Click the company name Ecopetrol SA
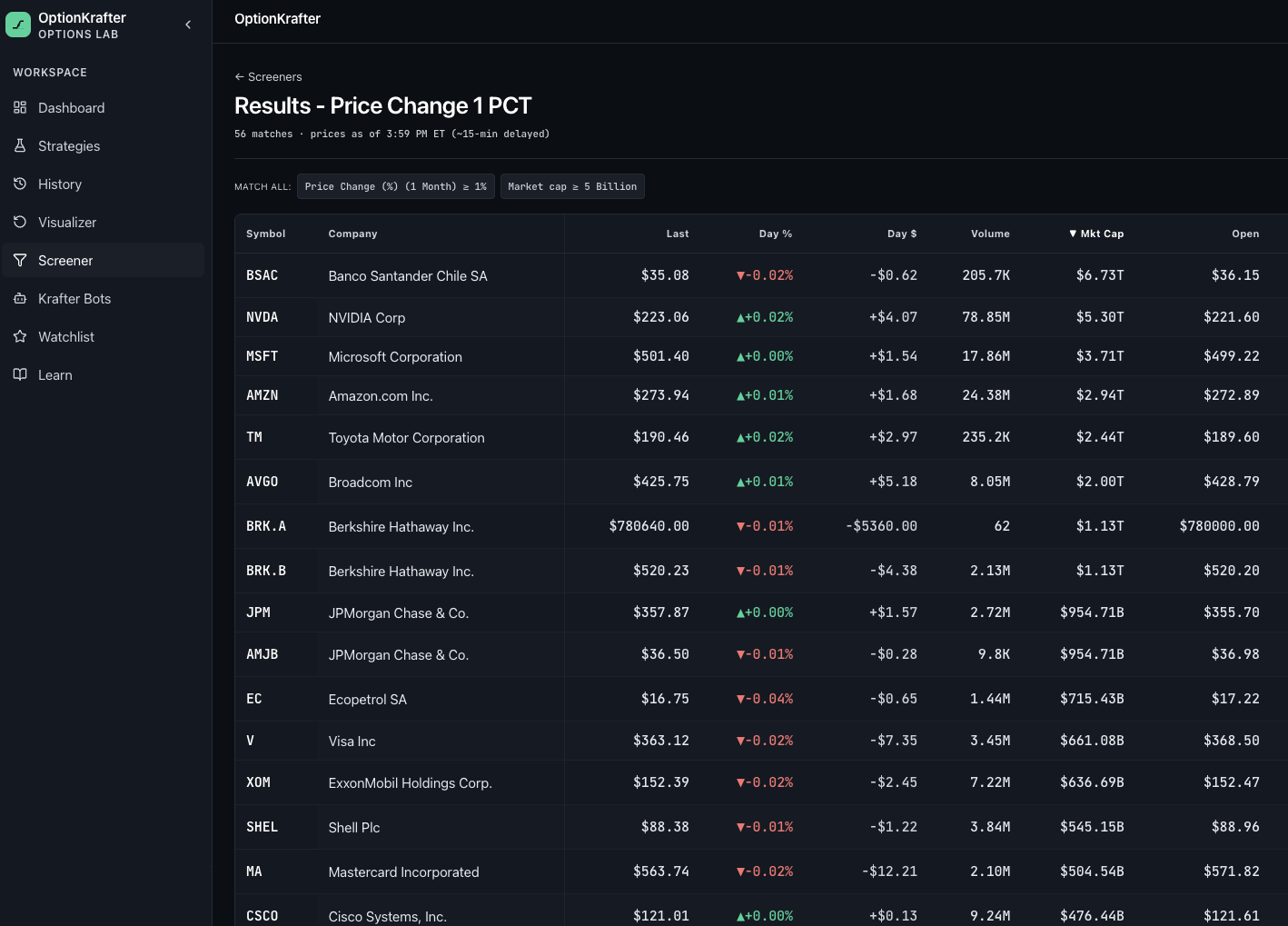This screenshot has width=1288, height=926. click(x=368, y=700)
